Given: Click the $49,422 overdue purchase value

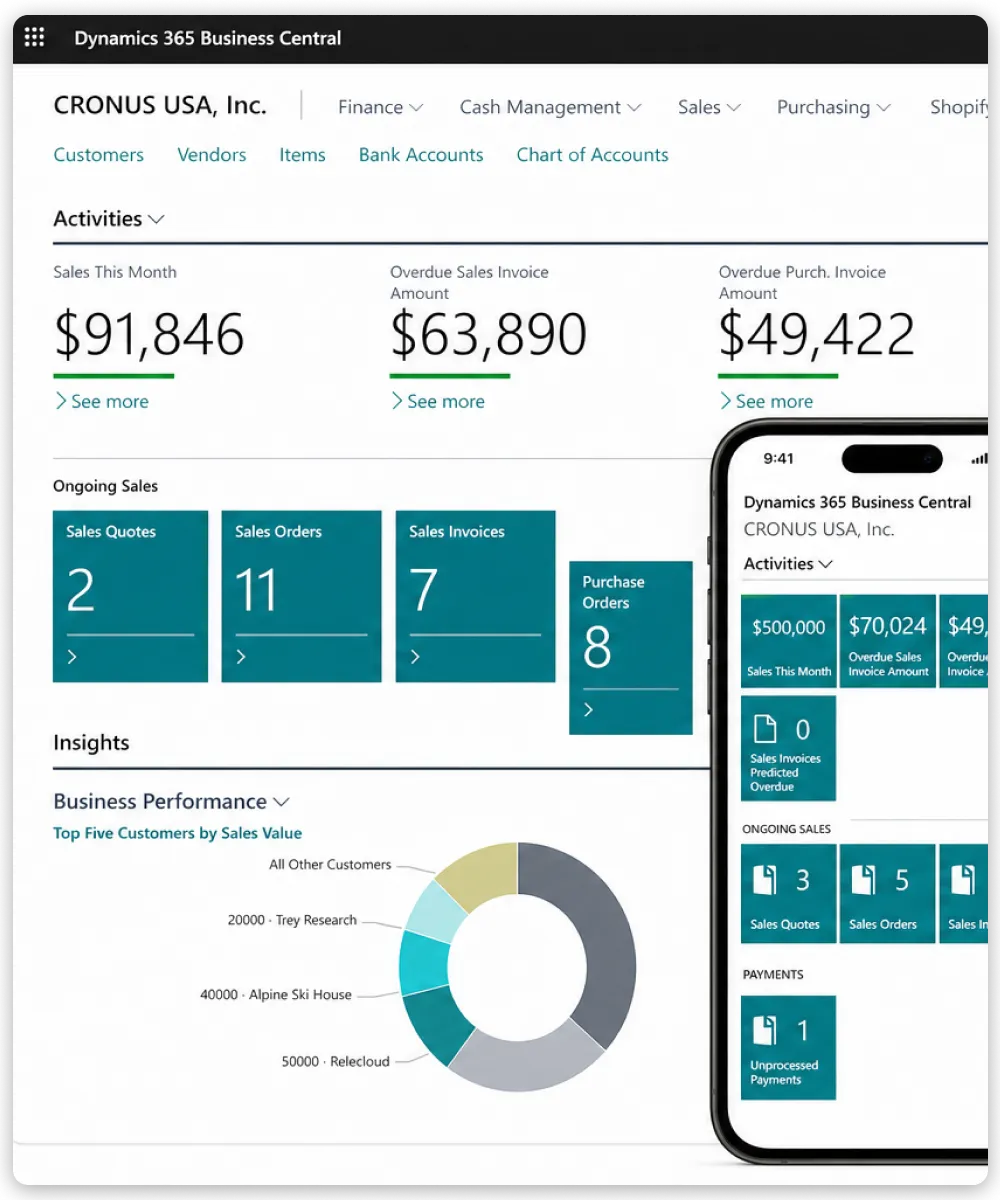Looking at the screenshot, I should pos(817,335).
